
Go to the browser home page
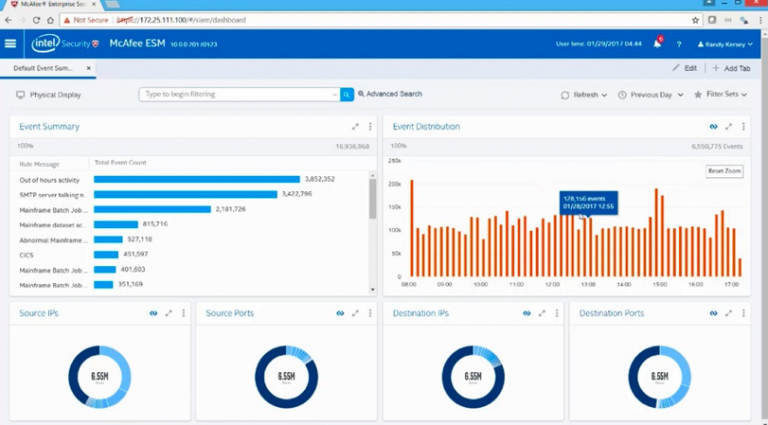[x=50, y=20]
